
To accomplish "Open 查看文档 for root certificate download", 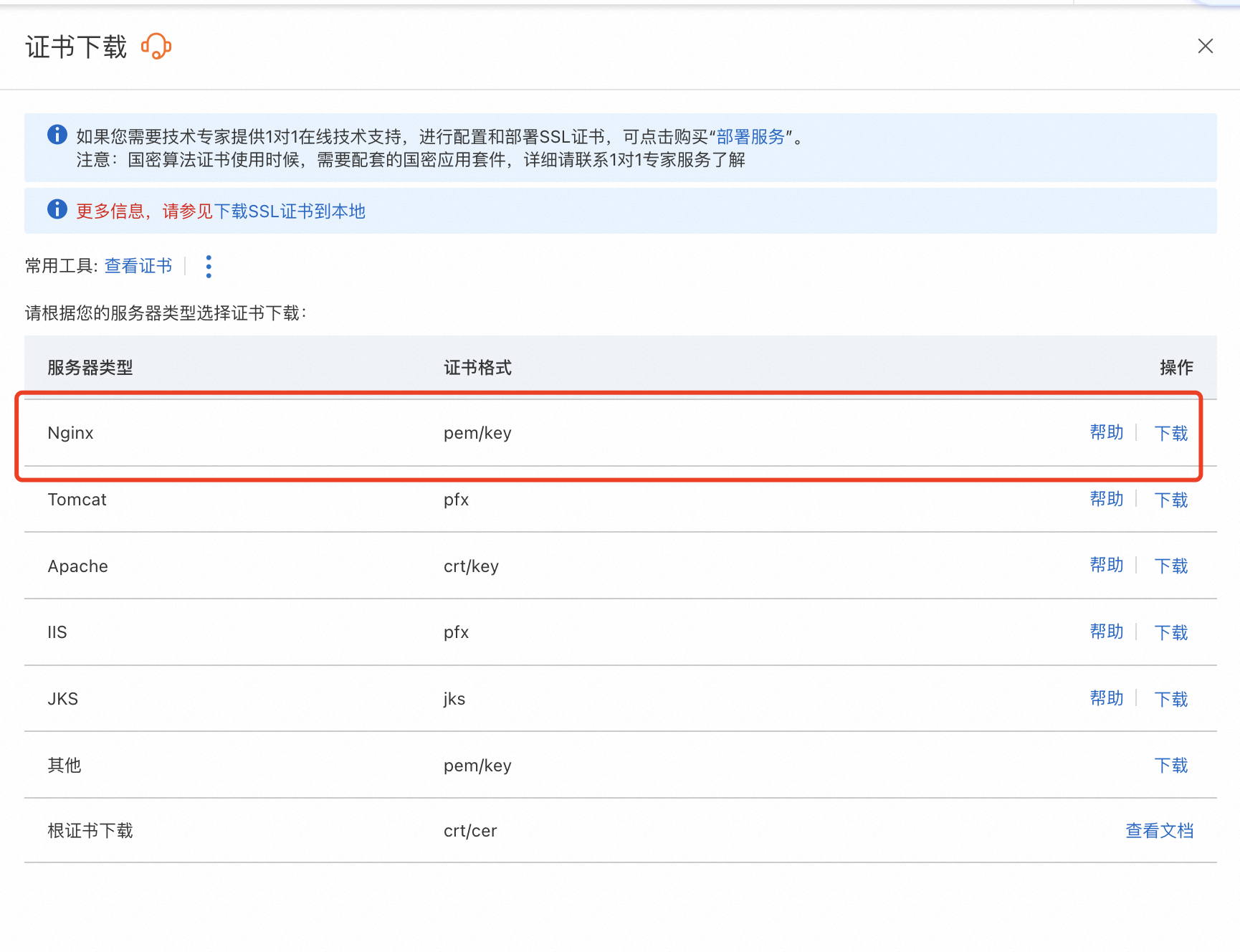I will [1160, 831].
